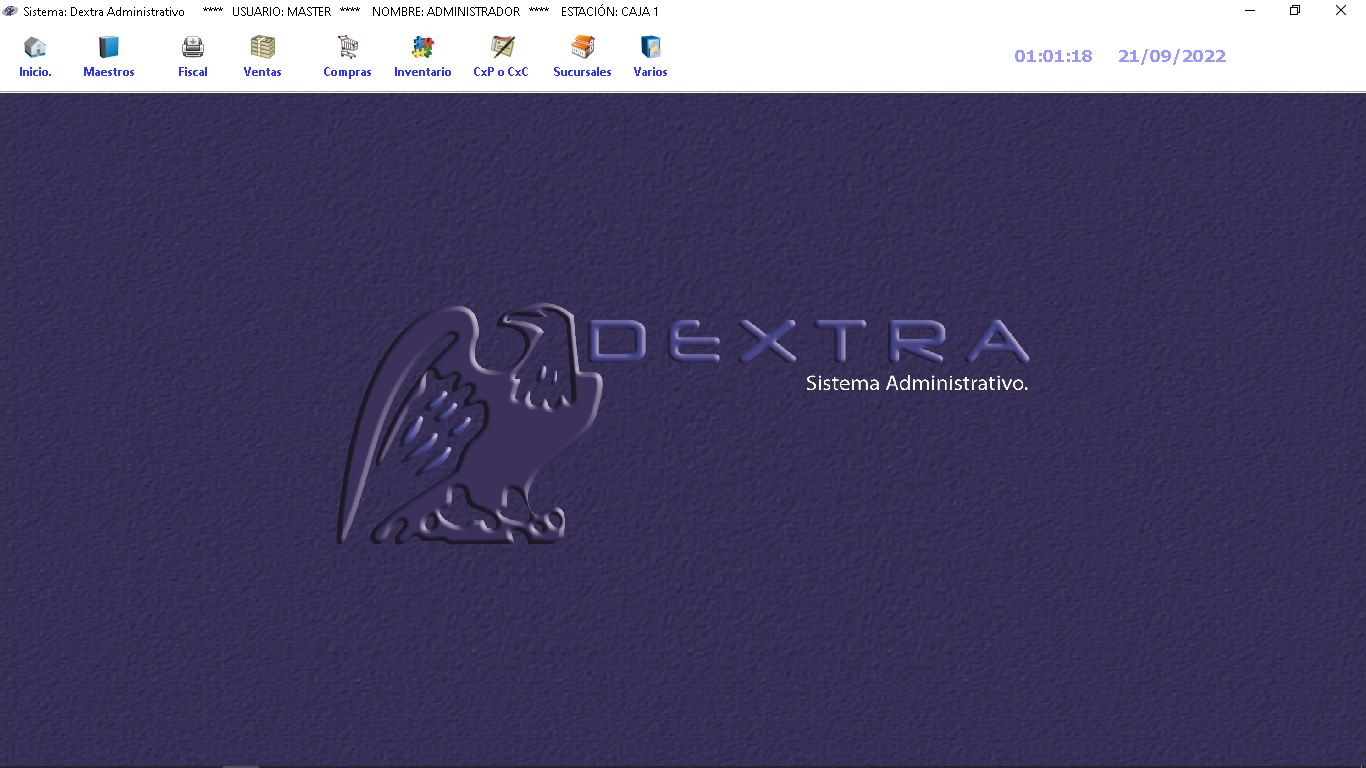This screenshot has height=768, width=1366.
Task: Select the Inventario puzzle-piece icon
Action: tap(422, 47)
